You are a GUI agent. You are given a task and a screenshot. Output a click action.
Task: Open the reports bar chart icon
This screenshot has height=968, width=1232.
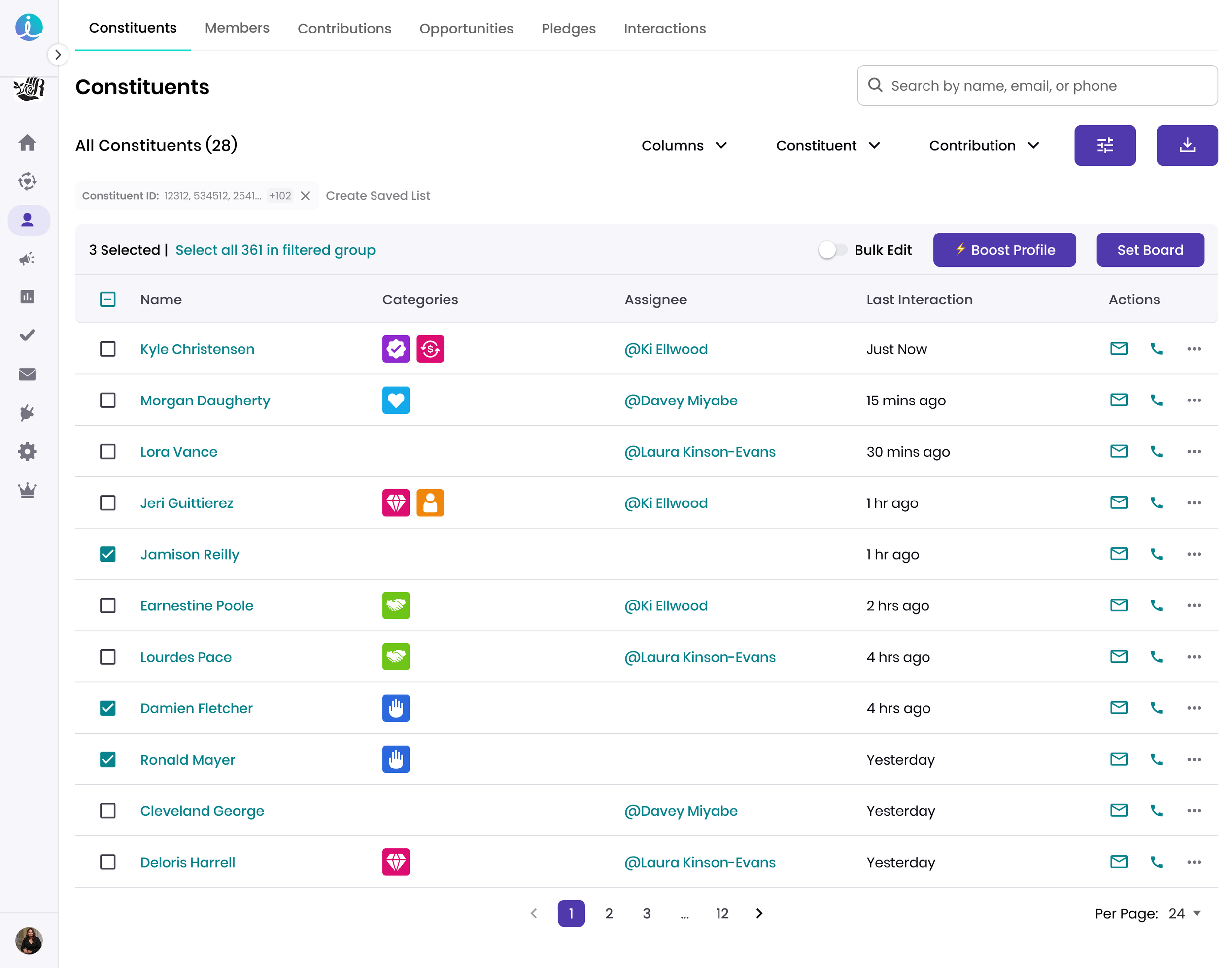point(27,297)
